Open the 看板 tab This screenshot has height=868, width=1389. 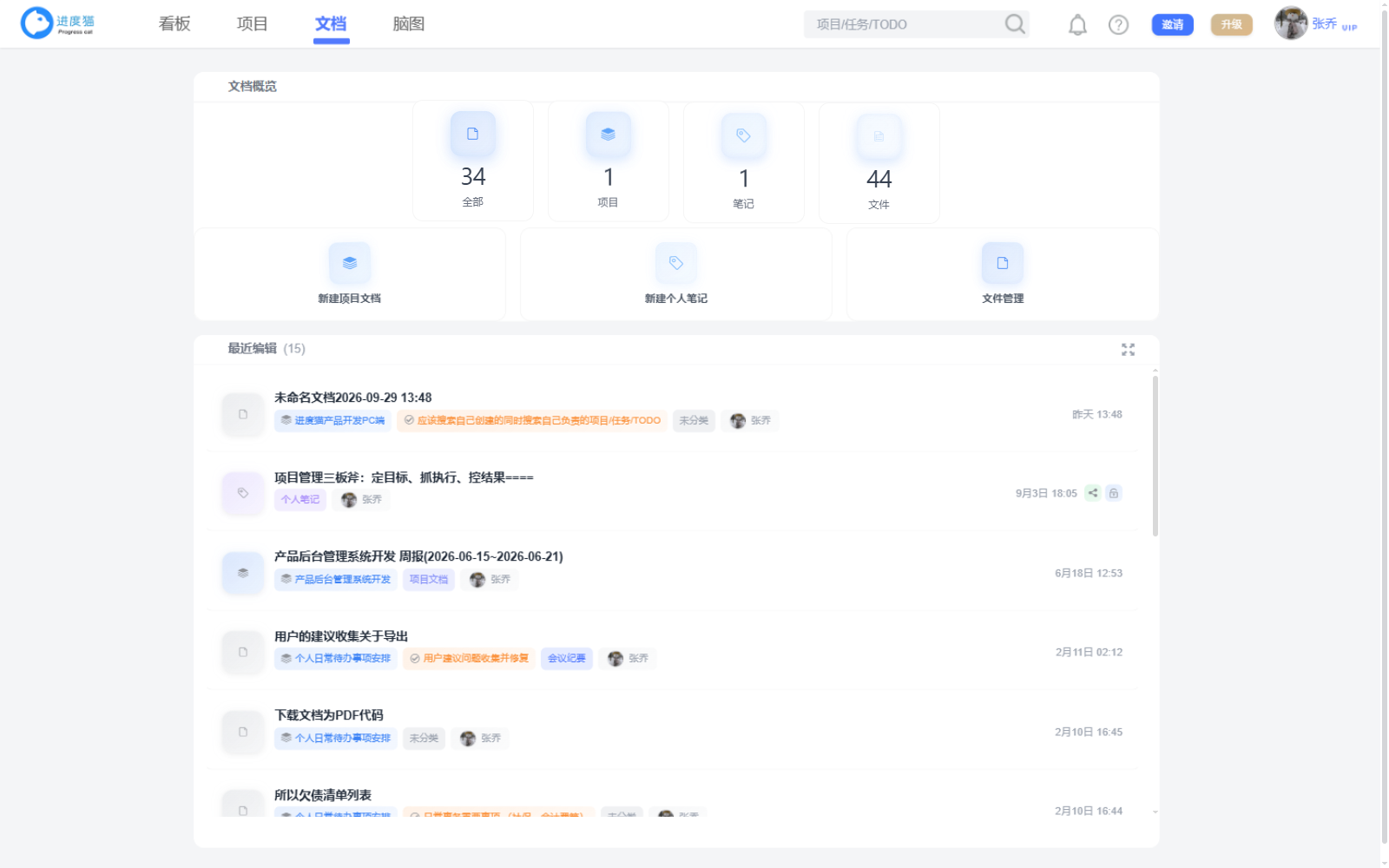click(174, 24)
